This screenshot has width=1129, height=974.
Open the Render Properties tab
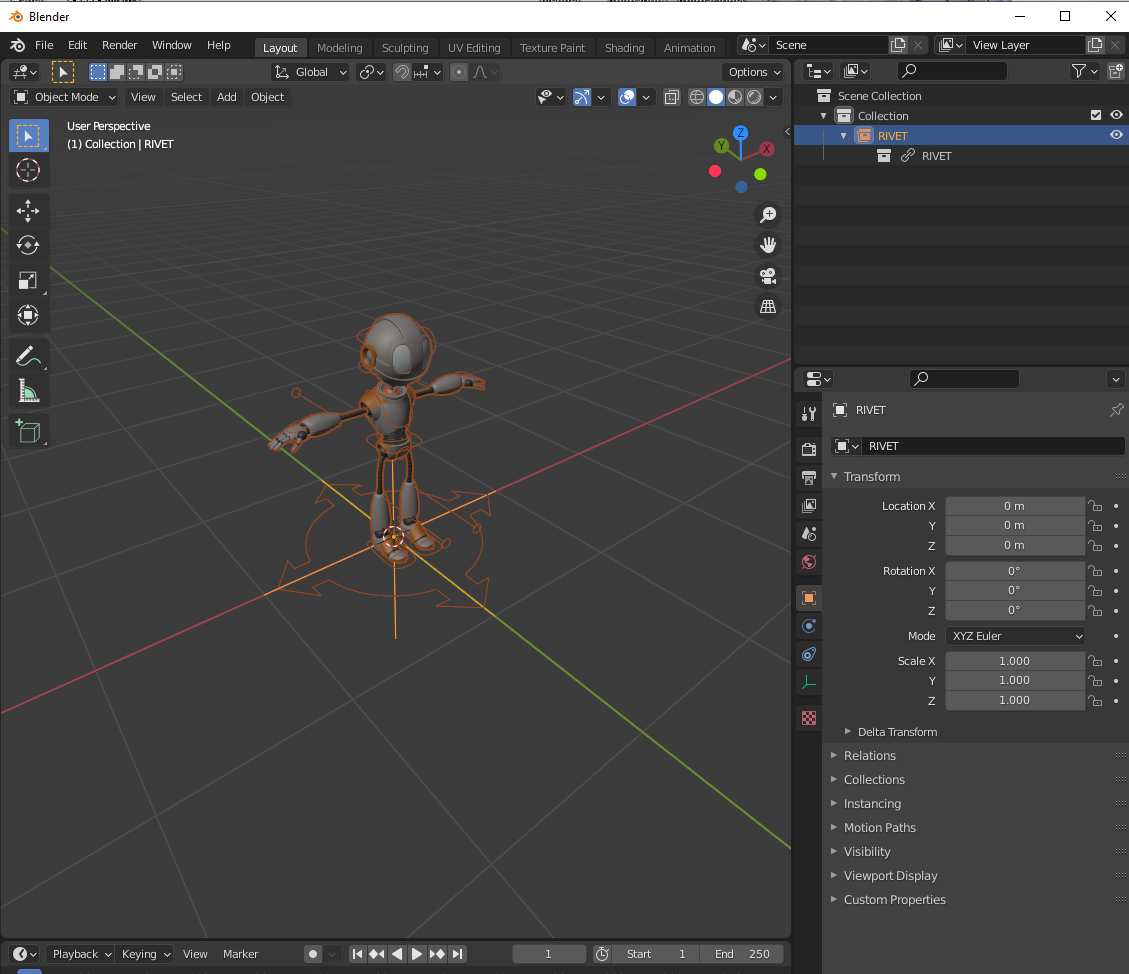click(807, 448)
